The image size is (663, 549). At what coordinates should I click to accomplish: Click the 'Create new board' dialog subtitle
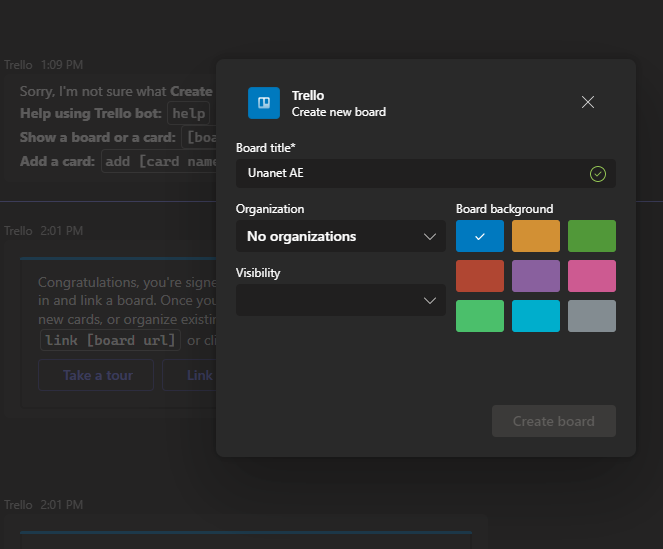(x=339, y=112)
